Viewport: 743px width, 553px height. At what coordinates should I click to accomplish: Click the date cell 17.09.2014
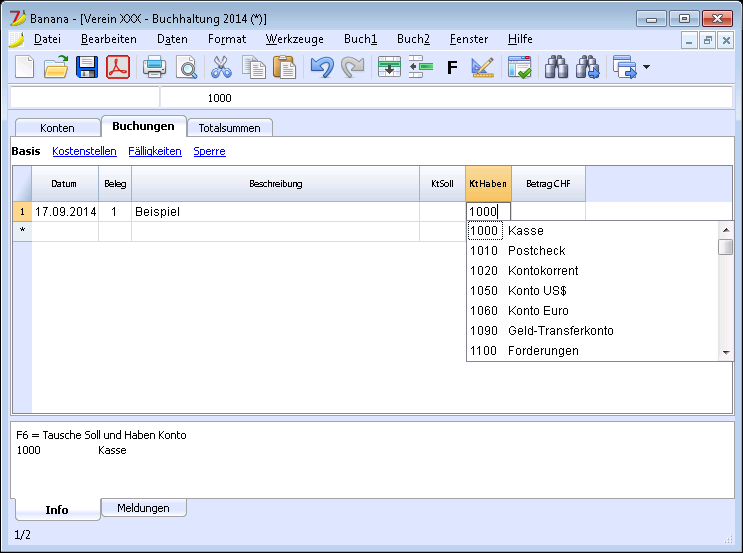[x=65, y=211]
